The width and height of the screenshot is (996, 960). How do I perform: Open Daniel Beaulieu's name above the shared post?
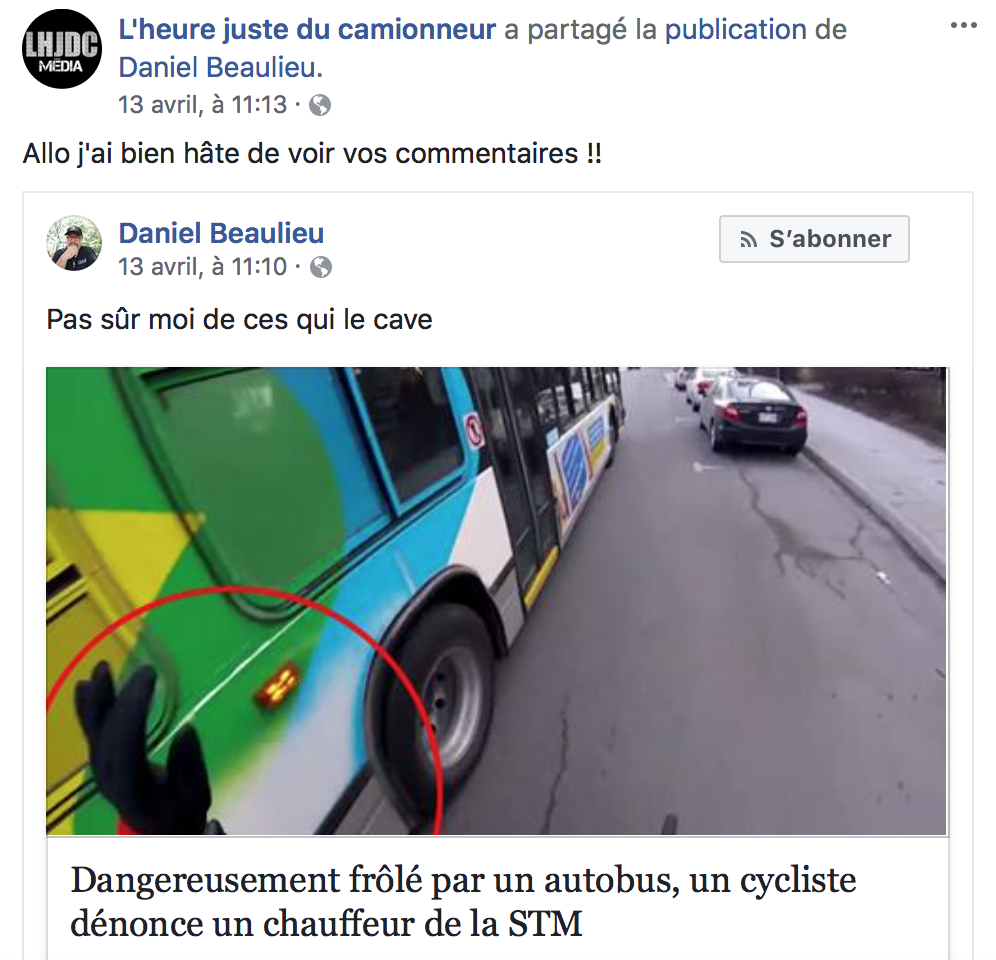221,233
